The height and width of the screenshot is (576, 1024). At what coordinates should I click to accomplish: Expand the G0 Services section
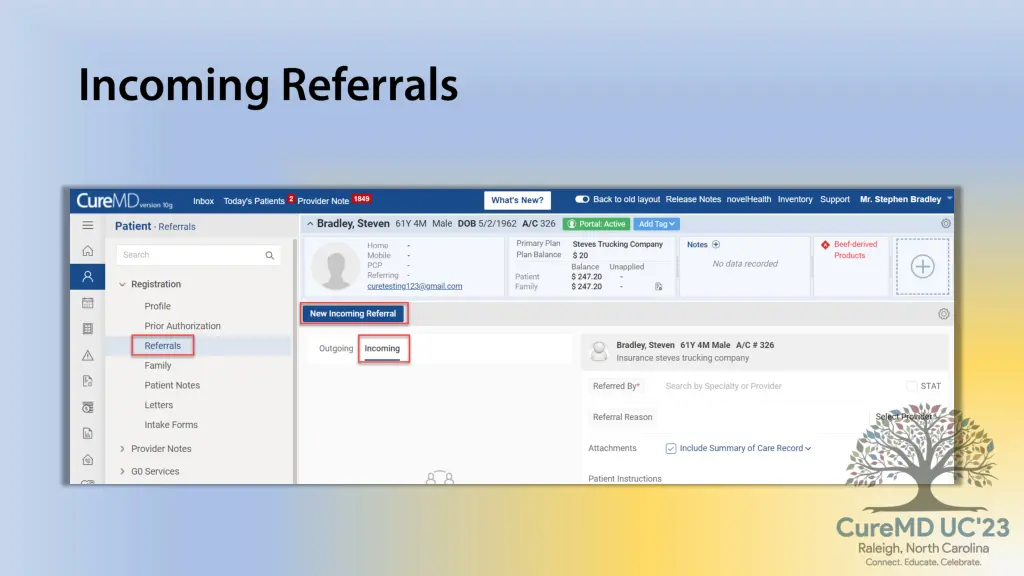click(x=122, y=472)
